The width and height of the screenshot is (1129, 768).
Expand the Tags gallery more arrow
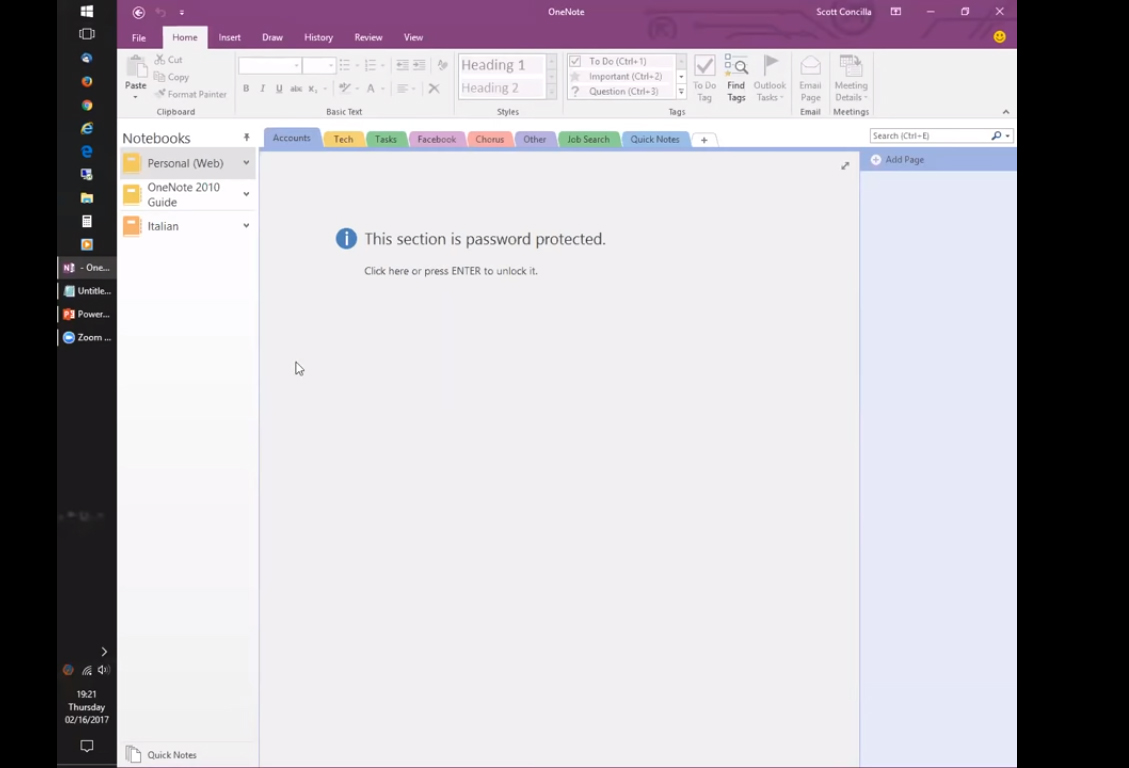681,91
